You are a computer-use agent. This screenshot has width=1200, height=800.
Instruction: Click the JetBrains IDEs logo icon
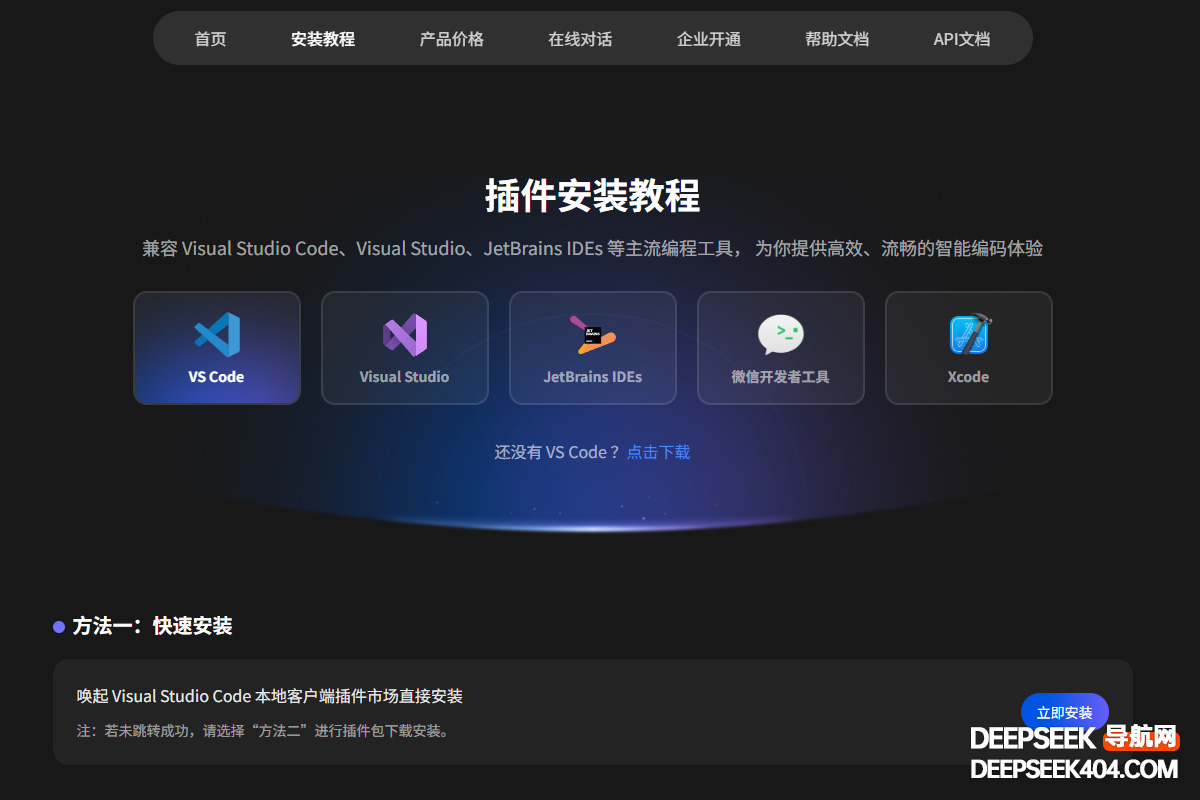[593, 335]
